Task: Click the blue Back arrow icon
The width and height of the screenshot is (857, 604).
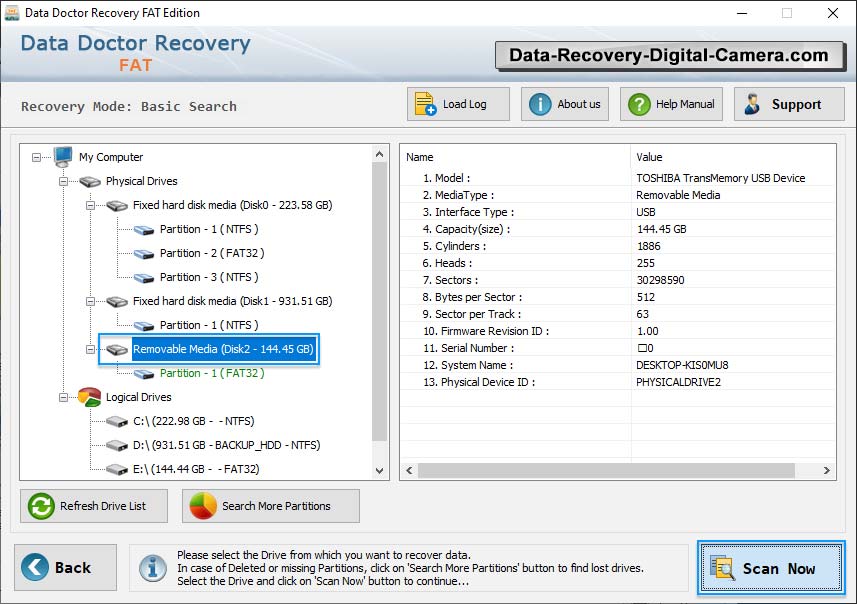Action: pyautogui.click(x=35, y=567)
